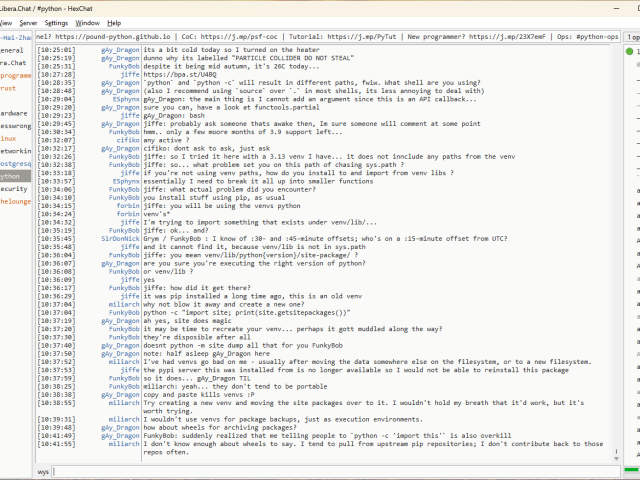Open the Settings menu

pyautogui.click(x=56, y=22)
